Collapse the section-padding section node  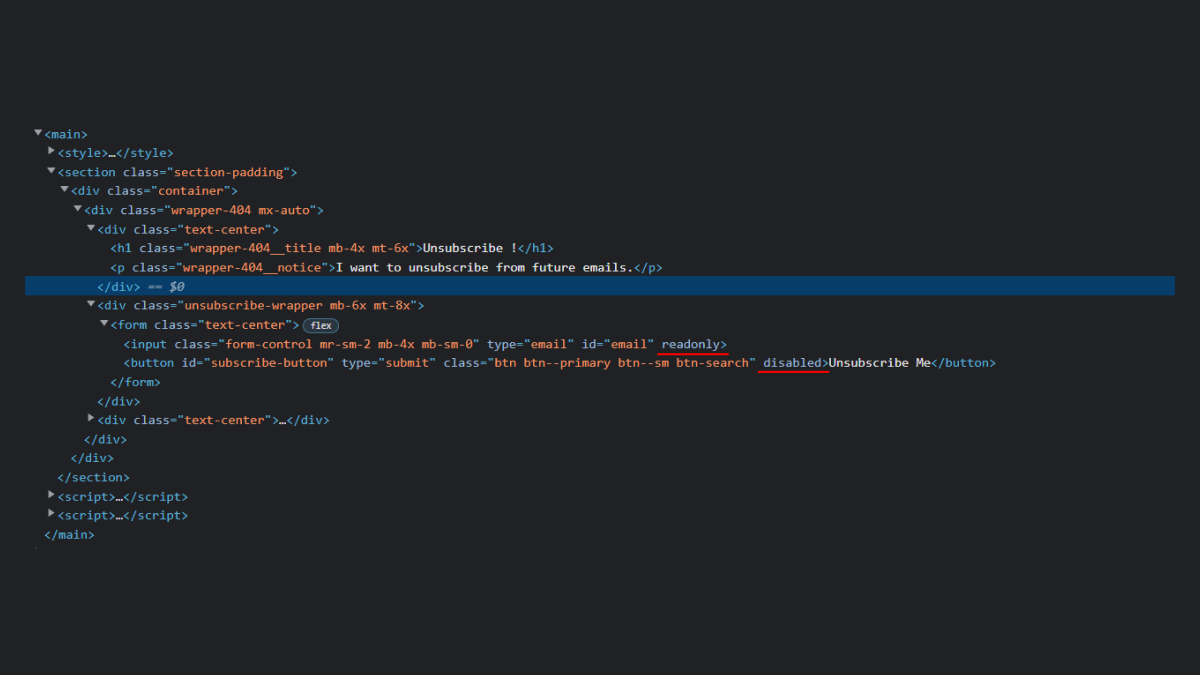[51, 171]
